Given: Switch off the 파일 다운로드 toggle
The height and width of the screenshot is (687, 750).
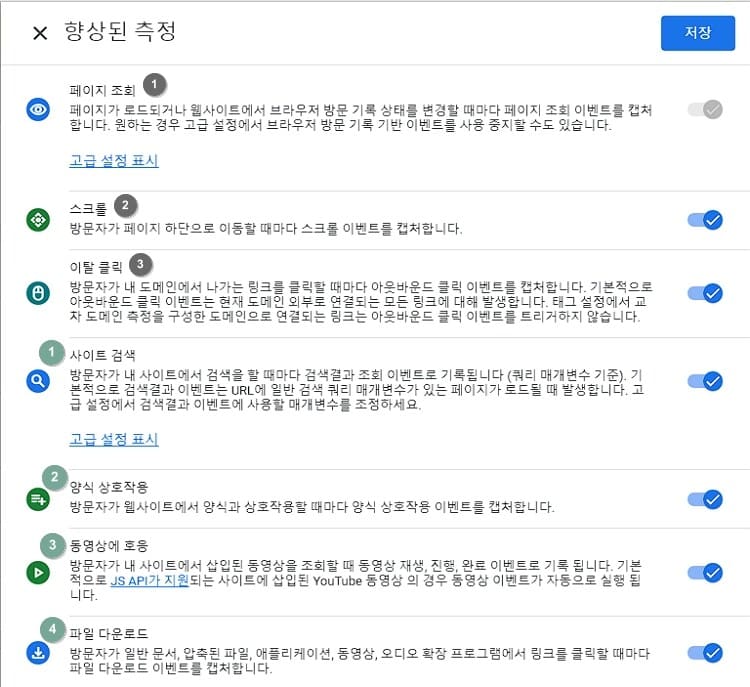Looking at the screenshot, I should coord(705,653).
